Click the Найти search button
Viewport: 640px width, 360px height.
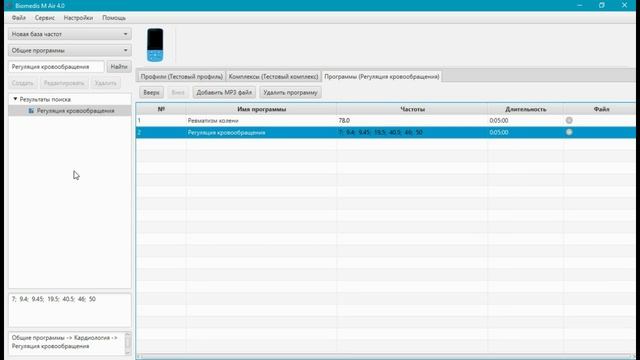[x=119, y=67]
